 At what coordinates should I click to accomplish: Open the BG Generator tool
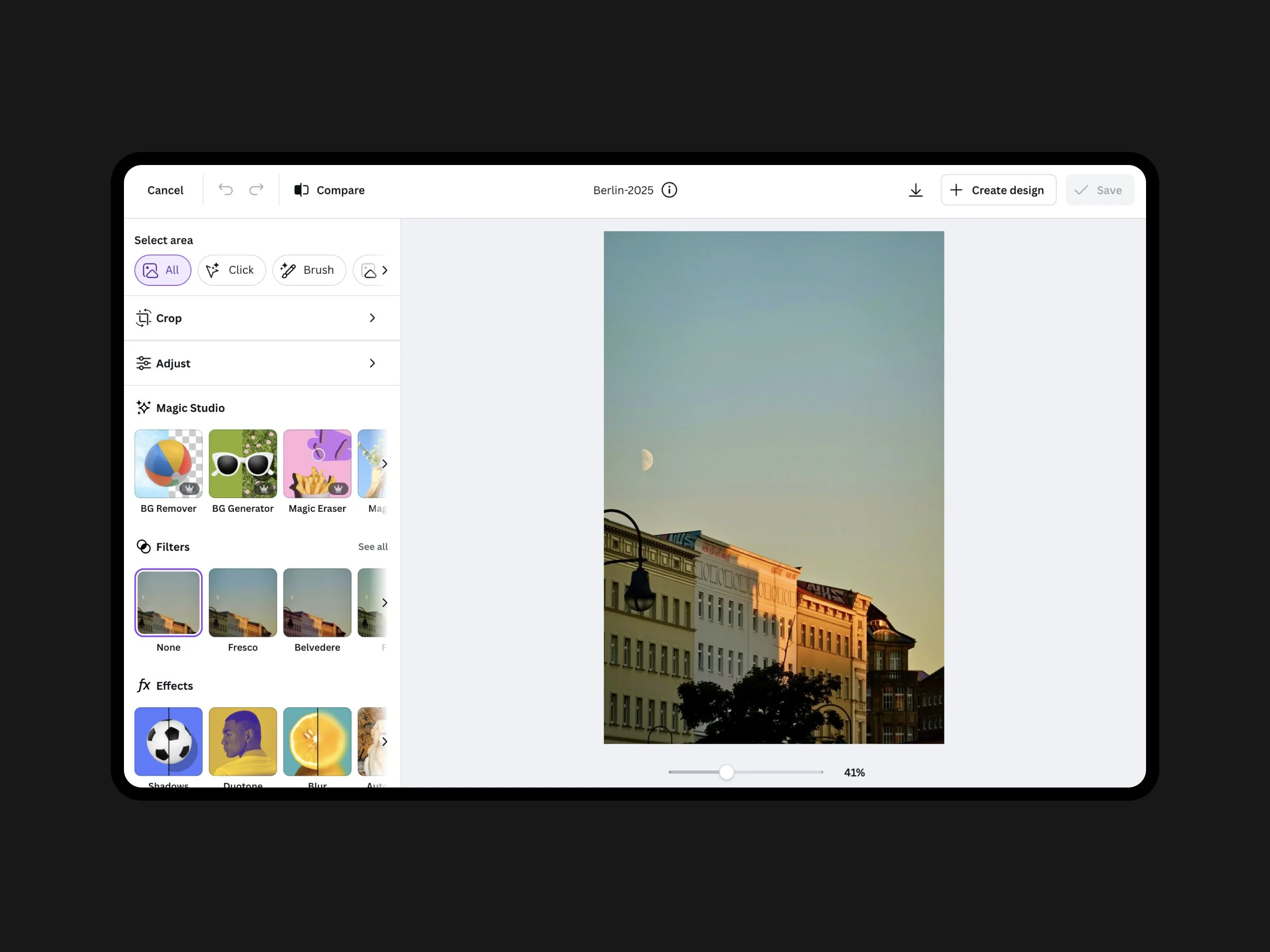click(x=243, y=464)
